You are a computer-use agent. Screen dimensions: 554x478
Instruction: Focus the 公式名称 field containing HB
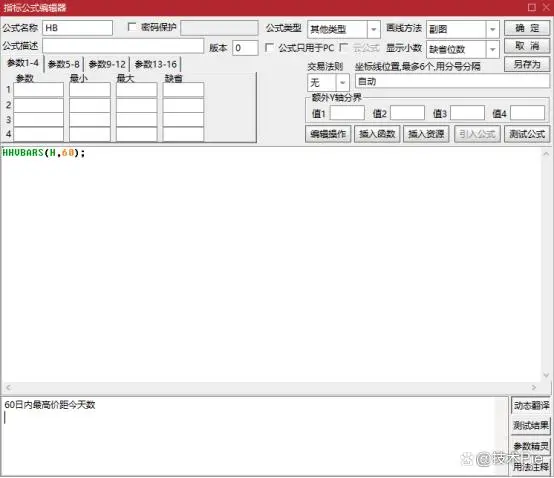click(77, 28)
